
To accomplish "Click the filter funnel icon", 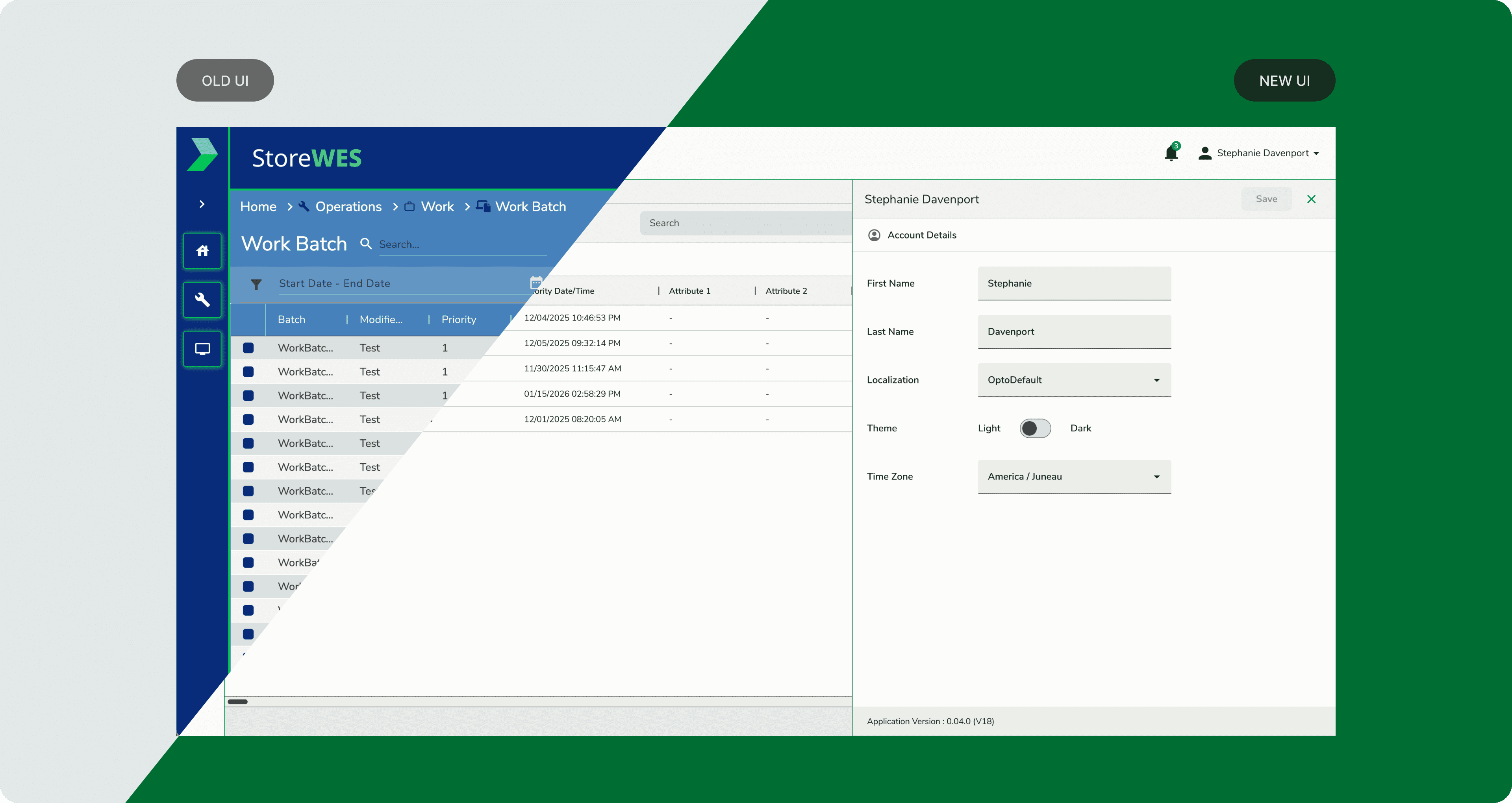I will (x=256, y=284).
